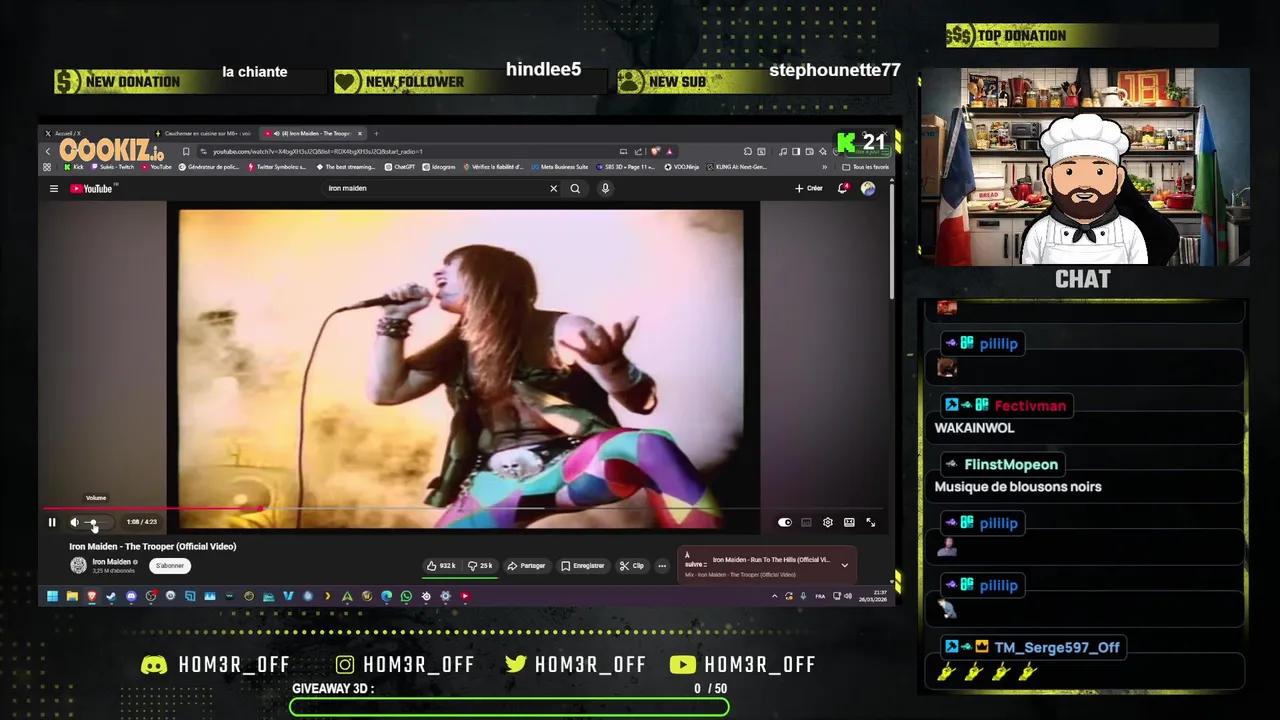
Task: Expand the 'À suivre' playlist panel
Action: [844, 565]
